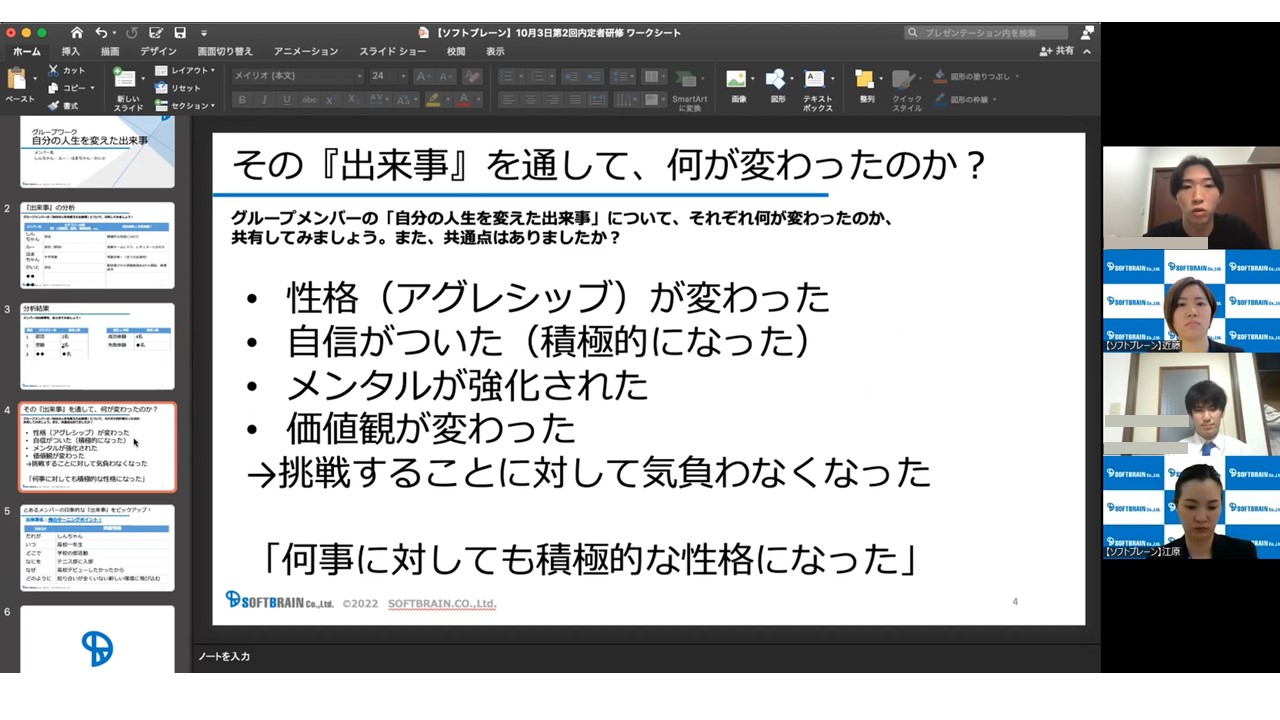Click the 共有 share button
1280x720 pixels.
pos(1058,51)
